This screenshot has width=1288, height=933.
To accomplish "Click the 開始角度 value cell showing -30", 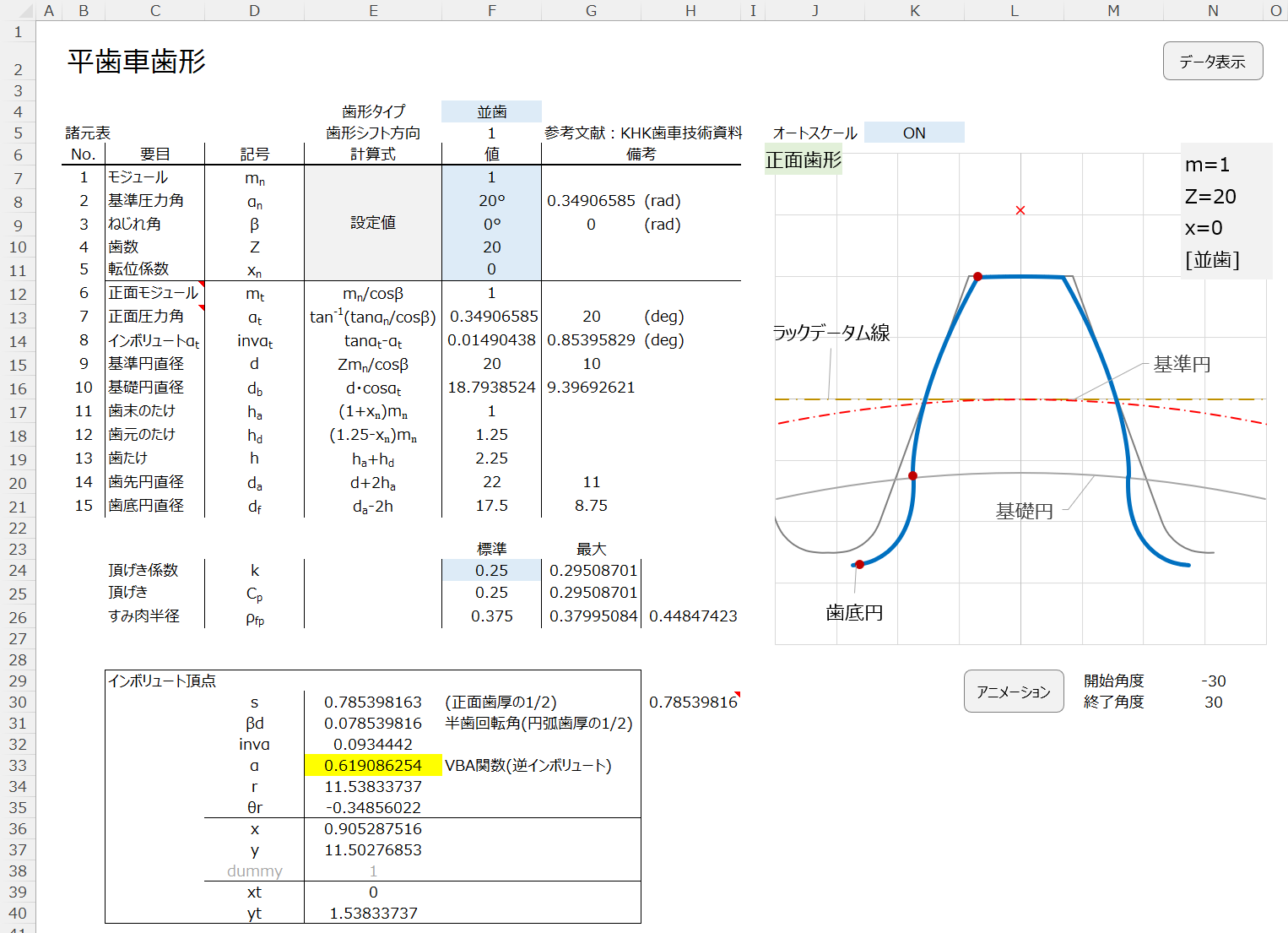I will pyautogui.click(x=1213, y=681).
